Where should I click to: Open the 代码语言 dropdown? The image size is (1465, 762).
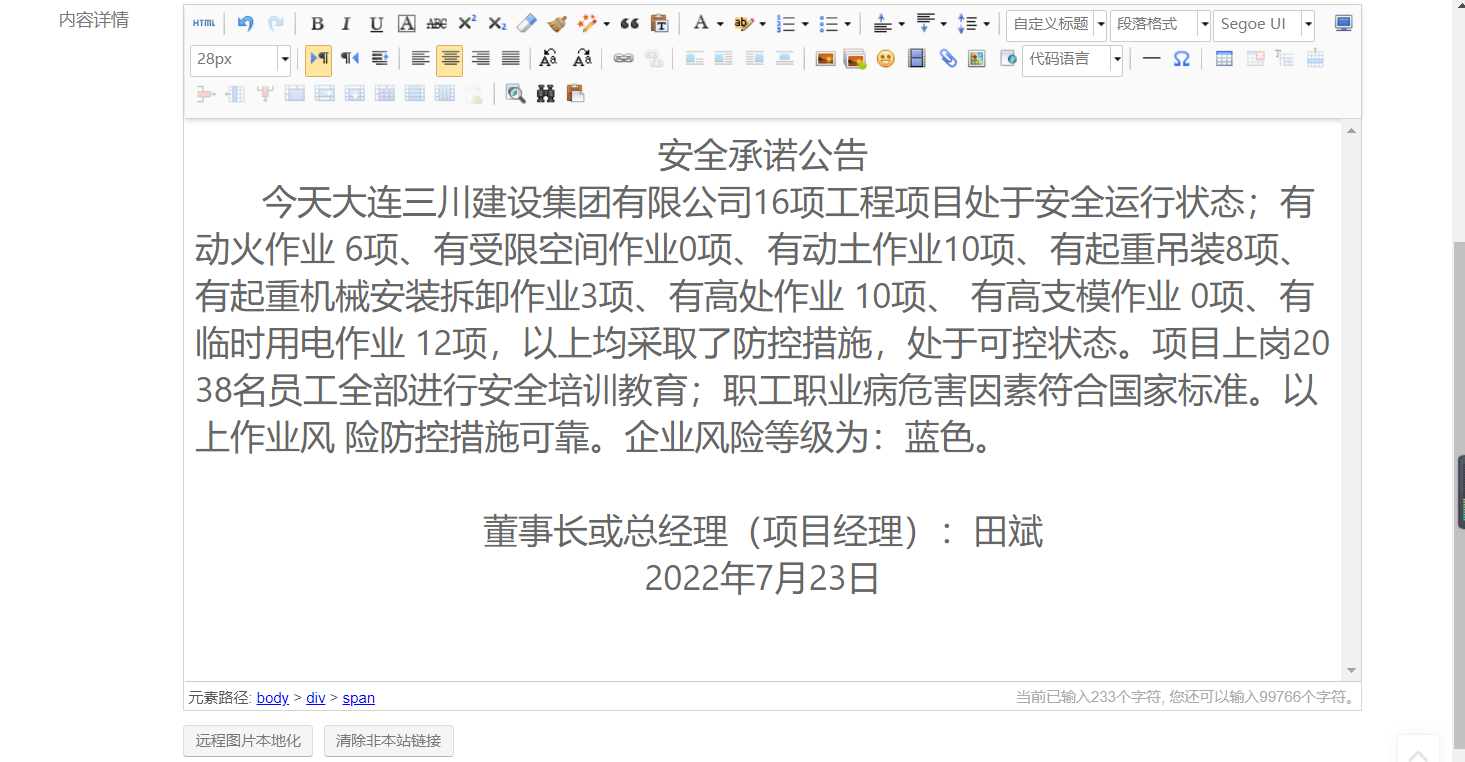[1073, 60]
